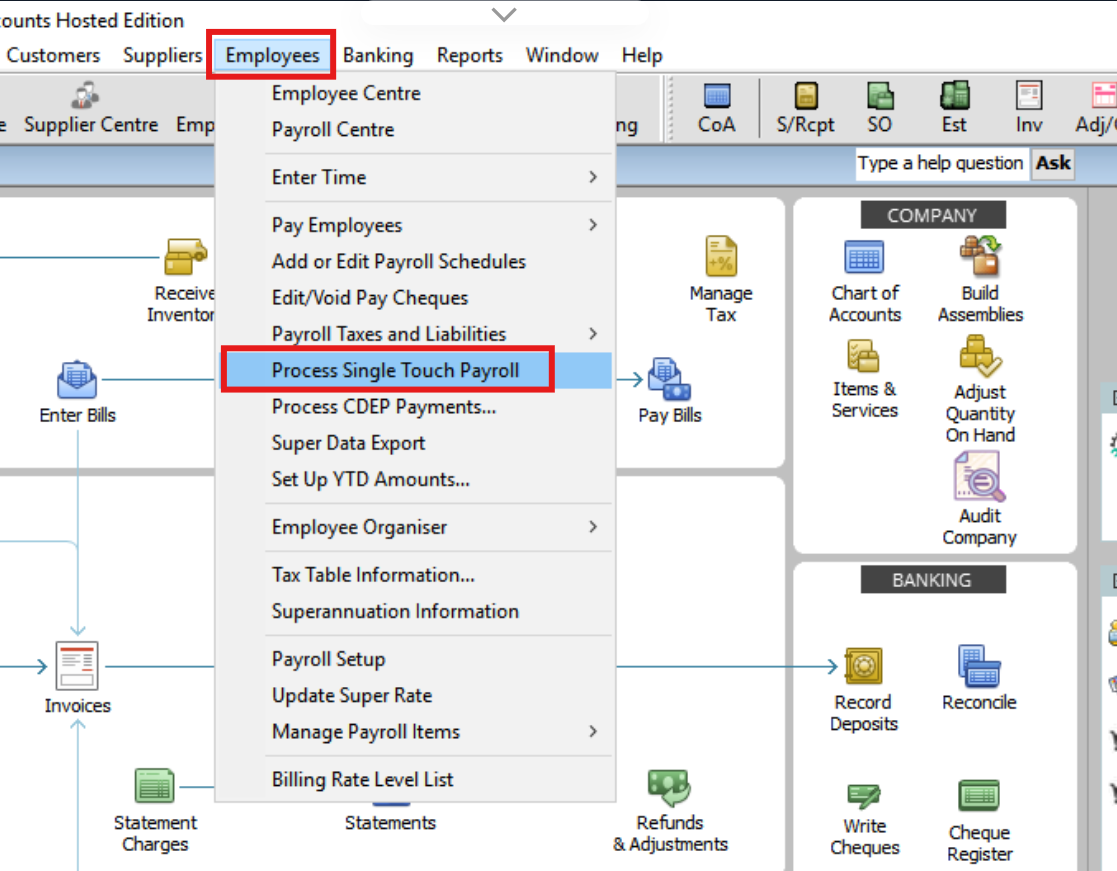Image resolution: width=1117 pixels, height=871 pixels.
Task: Click the S/Rcpt toolbar icon
Action: [x=806, y=96]
